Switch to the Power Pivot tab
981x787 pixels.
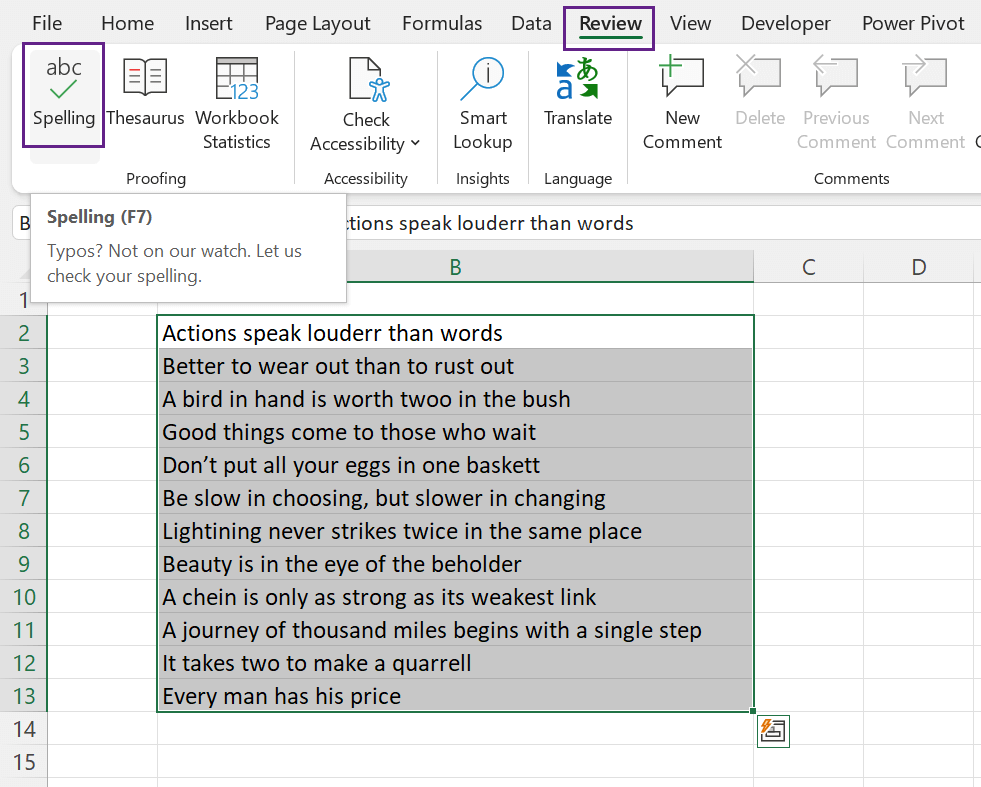click(x=913, y=22)
